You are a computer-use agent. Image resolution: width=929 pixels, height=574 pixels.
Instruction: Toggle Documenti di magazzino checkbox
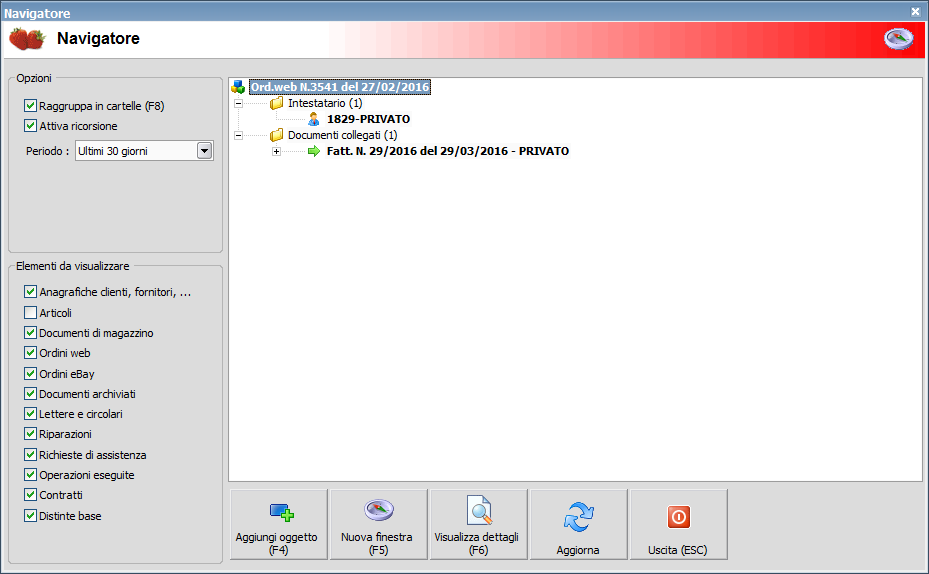pos(30,332)
